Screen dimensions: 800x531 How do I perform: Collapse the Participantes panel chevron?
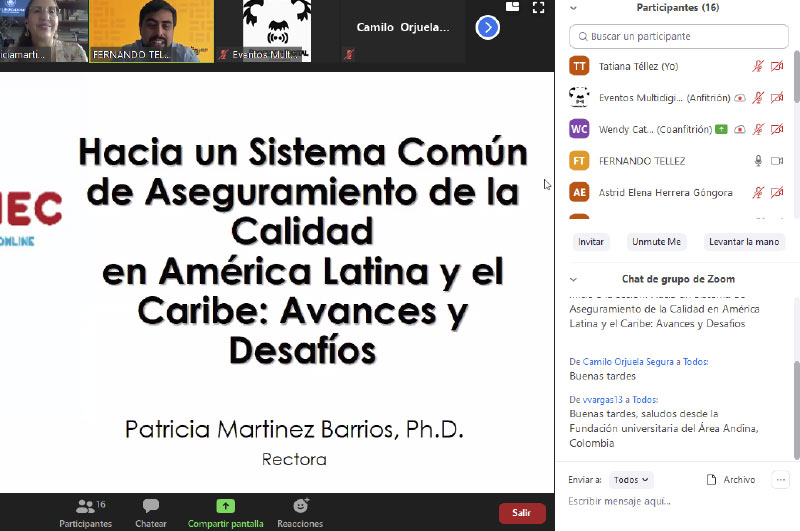click(x=573, y=8)
